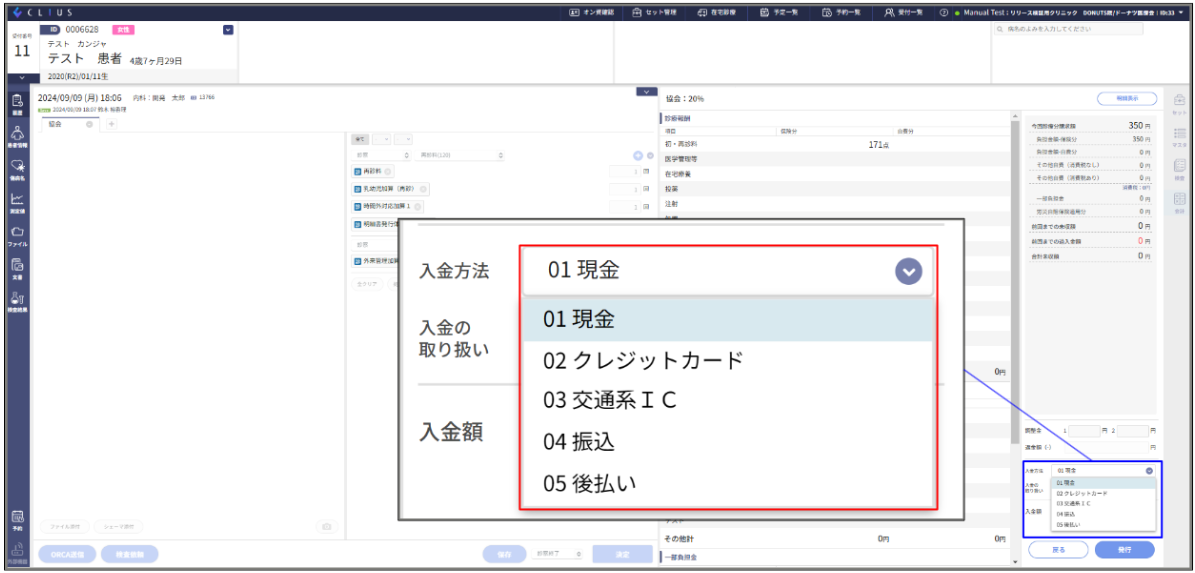Click the 初・再診料 row in billing table

836,144
